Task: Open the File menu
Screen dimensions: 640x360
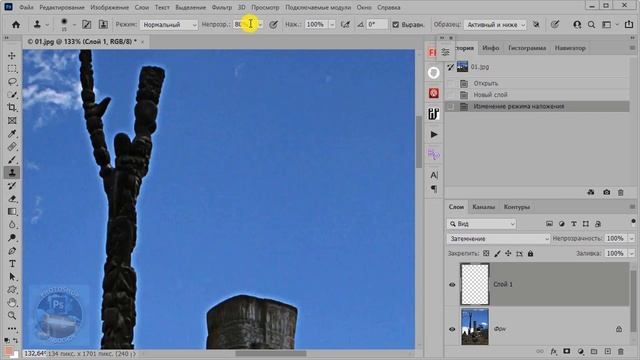Action: click(x=26, y=7)
